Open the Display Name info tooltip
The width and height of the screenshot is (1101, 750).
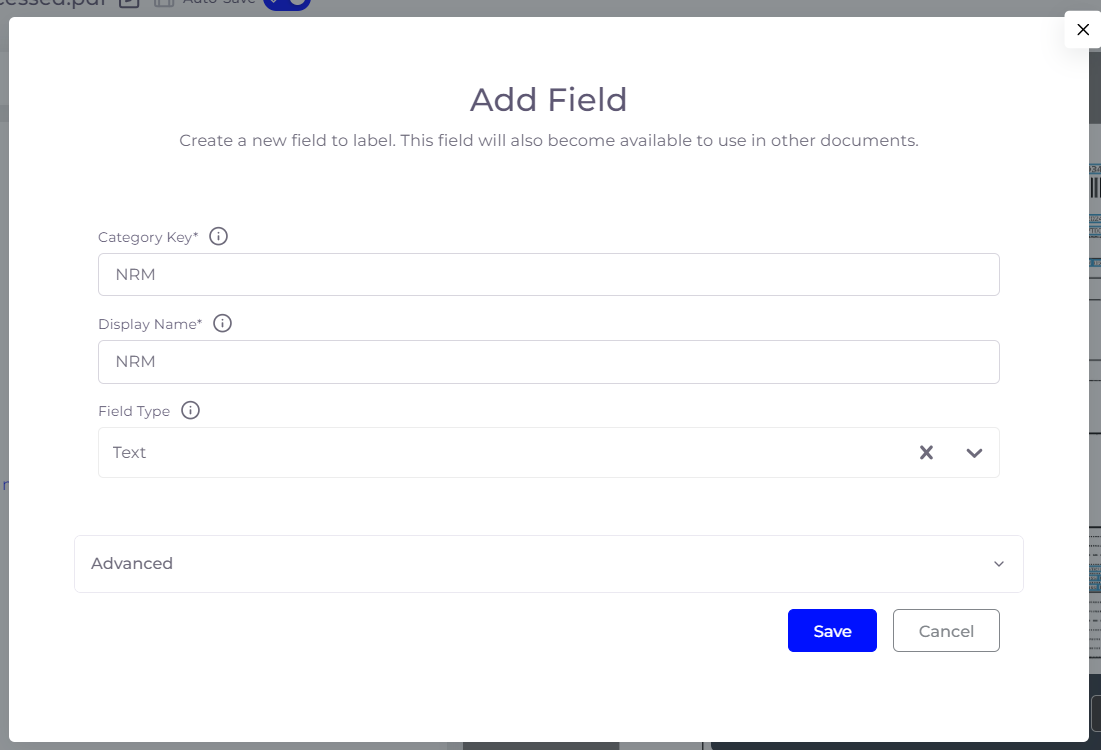click(x=222, y=323)
